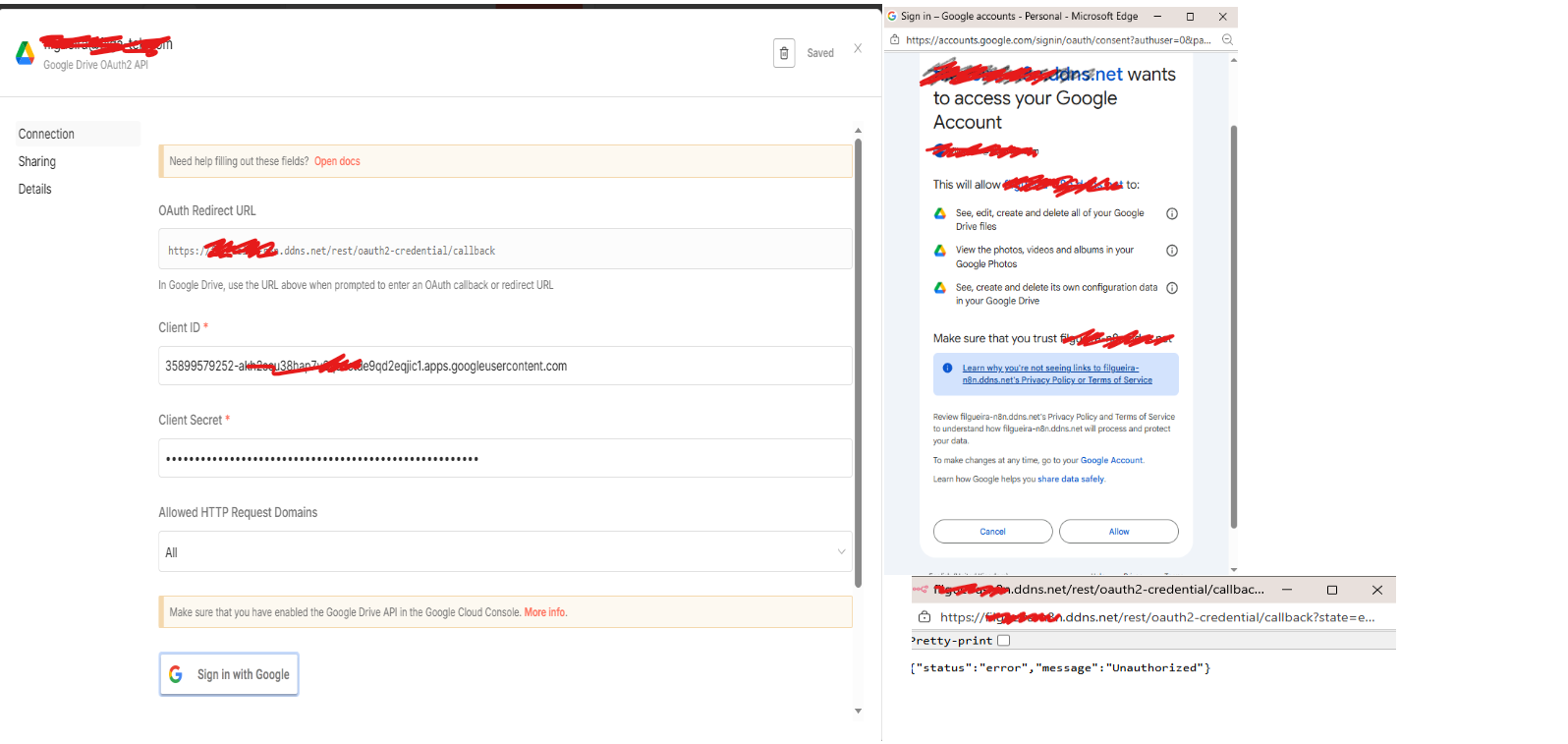Select the Client Secret field
The width and height of the screenshot is (1568, 744).
pyautogui.click(x=505, y=458)
